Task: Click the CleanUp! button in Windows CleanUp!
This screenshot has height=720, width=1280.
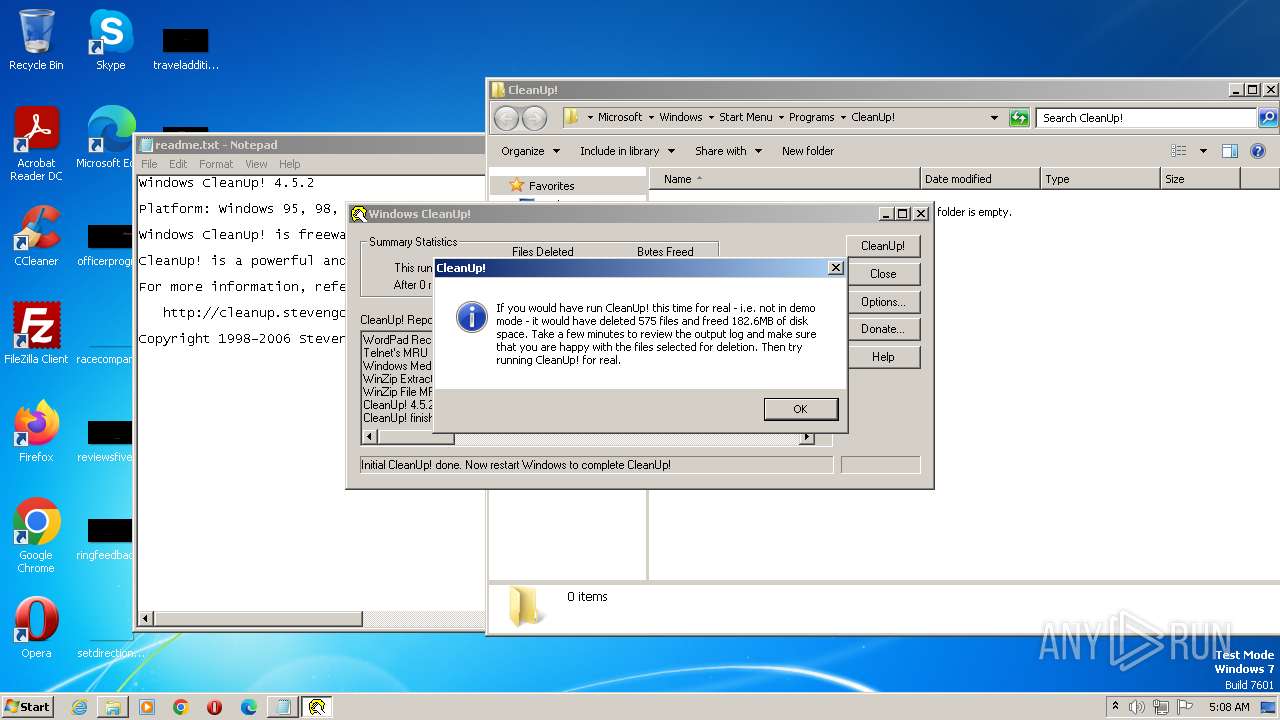Action: coord(883,246)
